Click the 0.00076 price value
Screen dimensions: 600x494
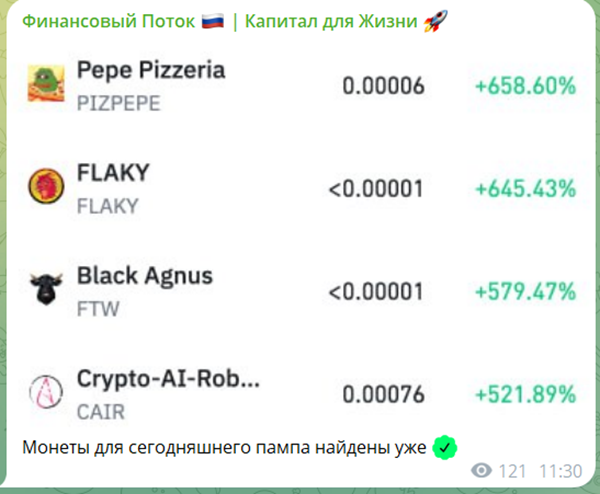(x=383, y=393)
